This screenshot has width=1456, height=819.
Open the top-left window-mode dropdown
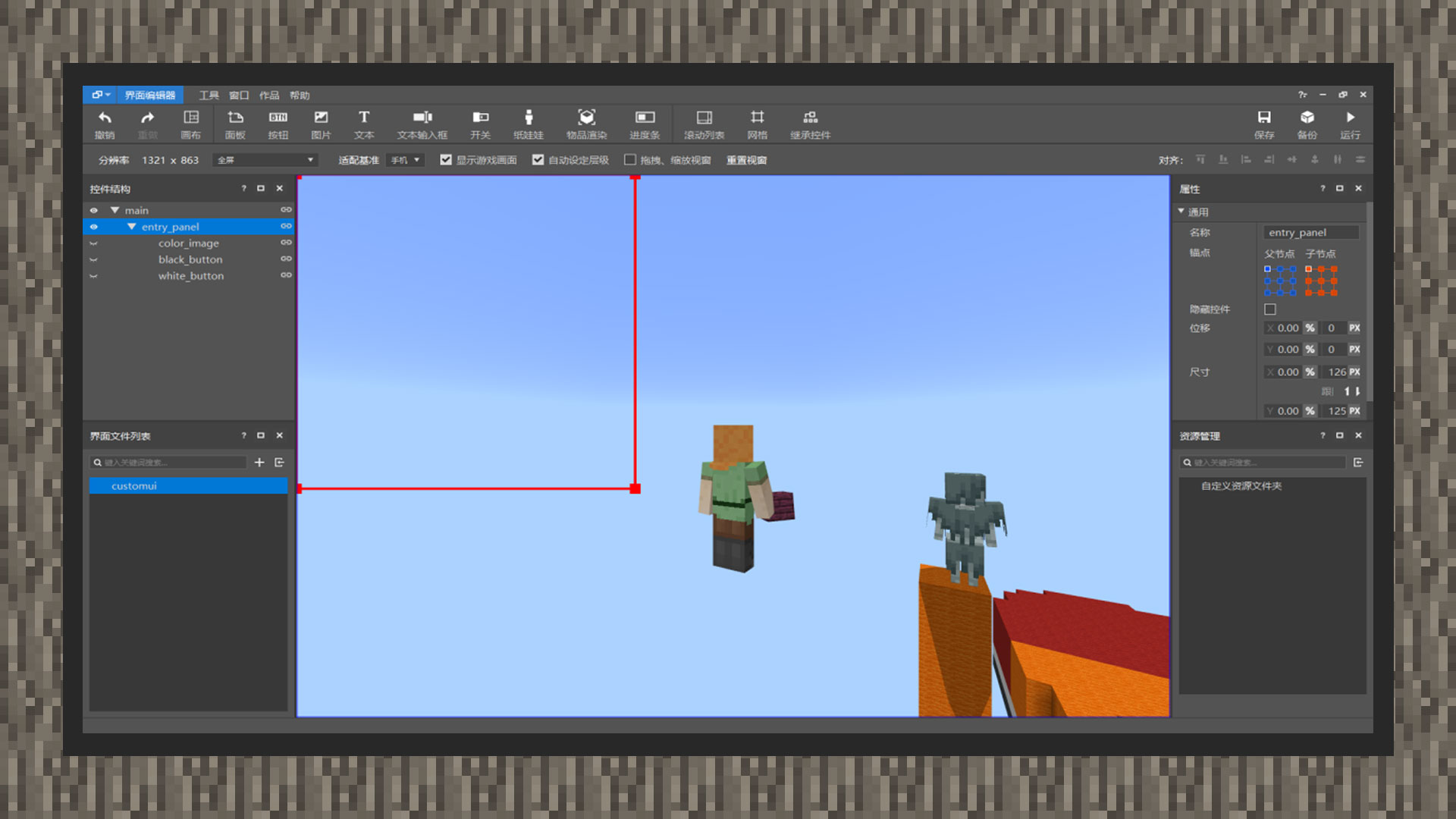(x=101, y=95)
